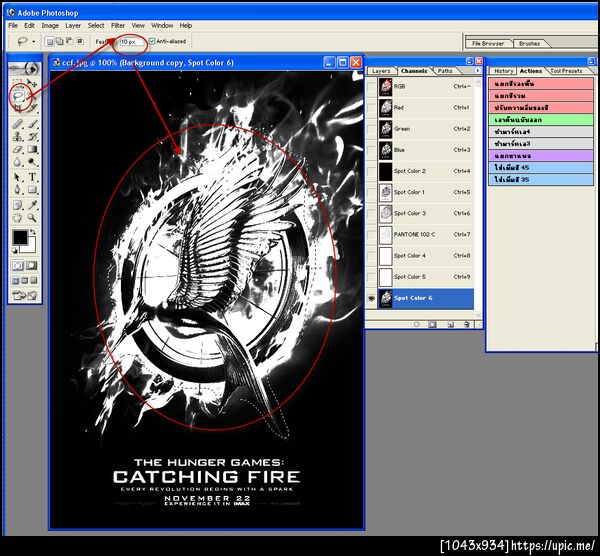600x556 pixels.
Task: Show the Green channel visibility
Action: tap(371, 129)
